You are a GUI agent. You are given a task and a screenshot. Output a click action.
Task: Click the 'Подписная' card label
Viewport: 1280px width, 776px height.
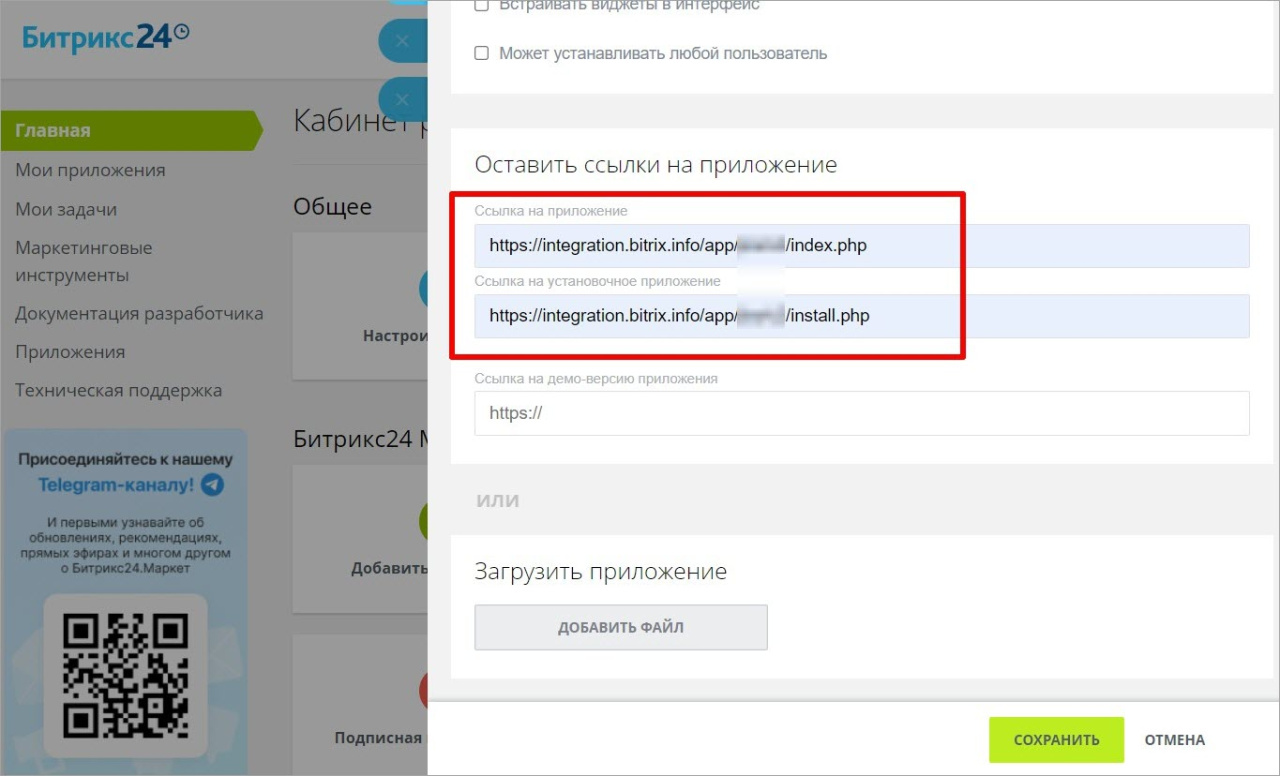(x=378, y=738)
